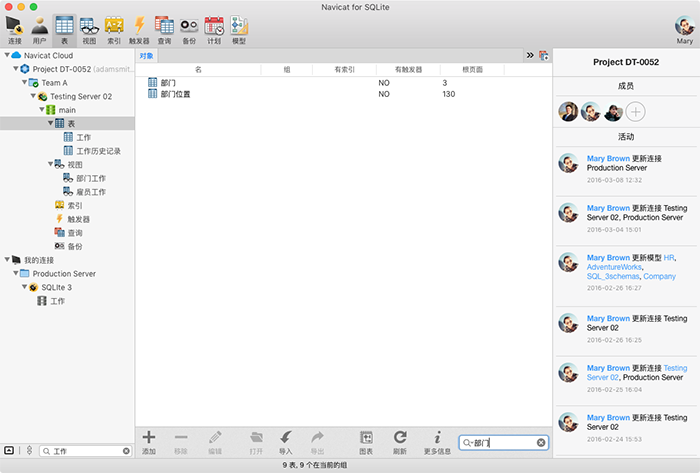Select the 部门位置 table row
This screenshot has height=473, width=700.
click(x=344, y=94)
